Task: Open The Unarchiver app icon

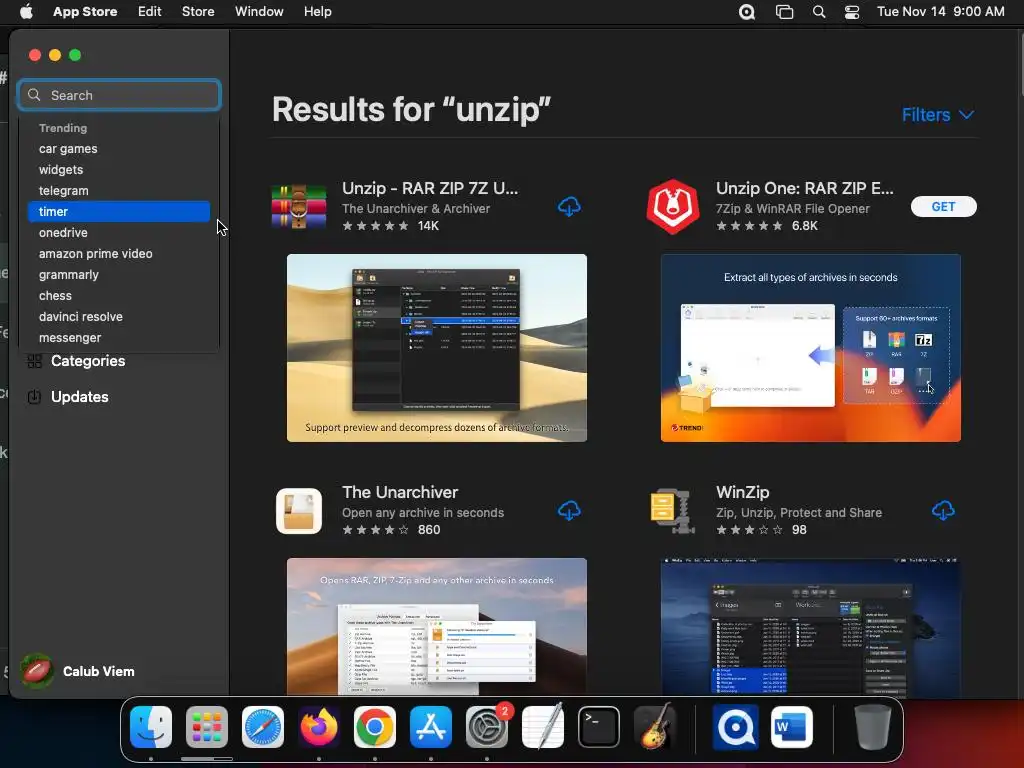Action: pos(298,511)
